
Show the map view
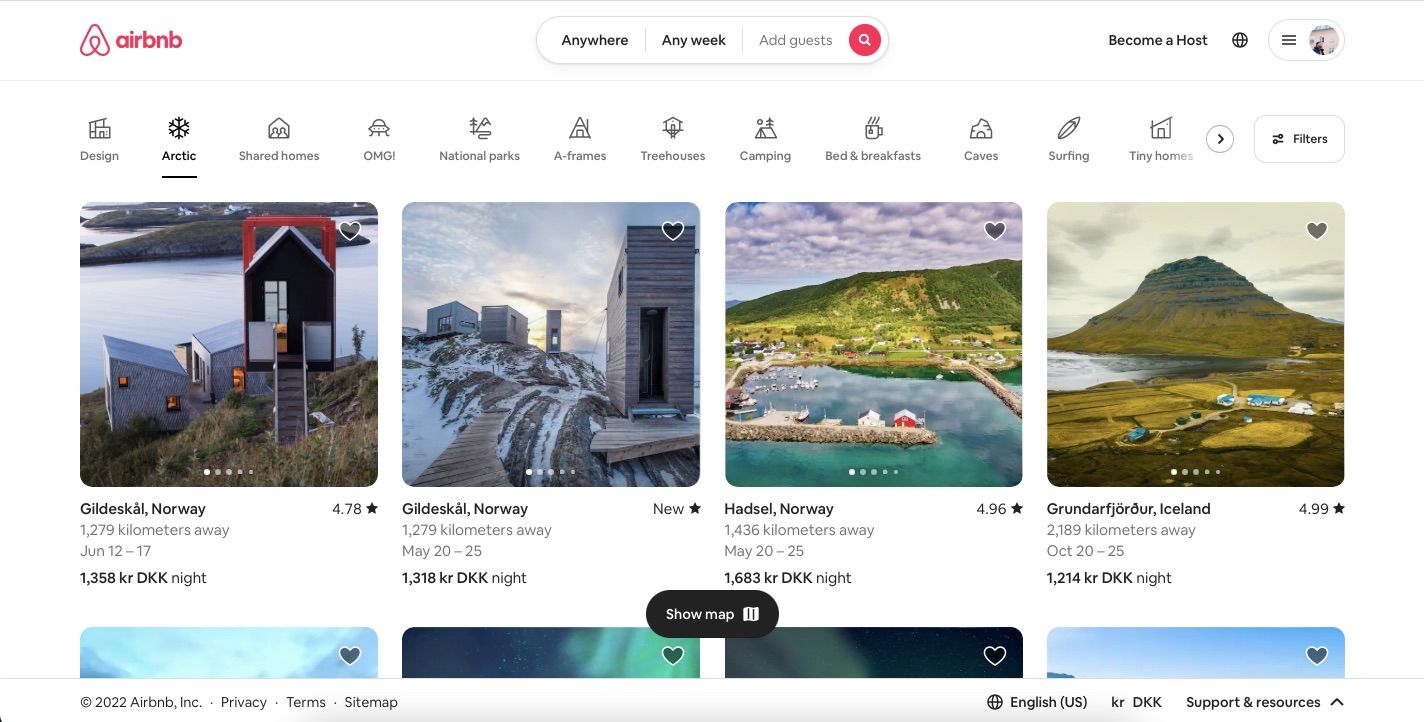[711, 613]
